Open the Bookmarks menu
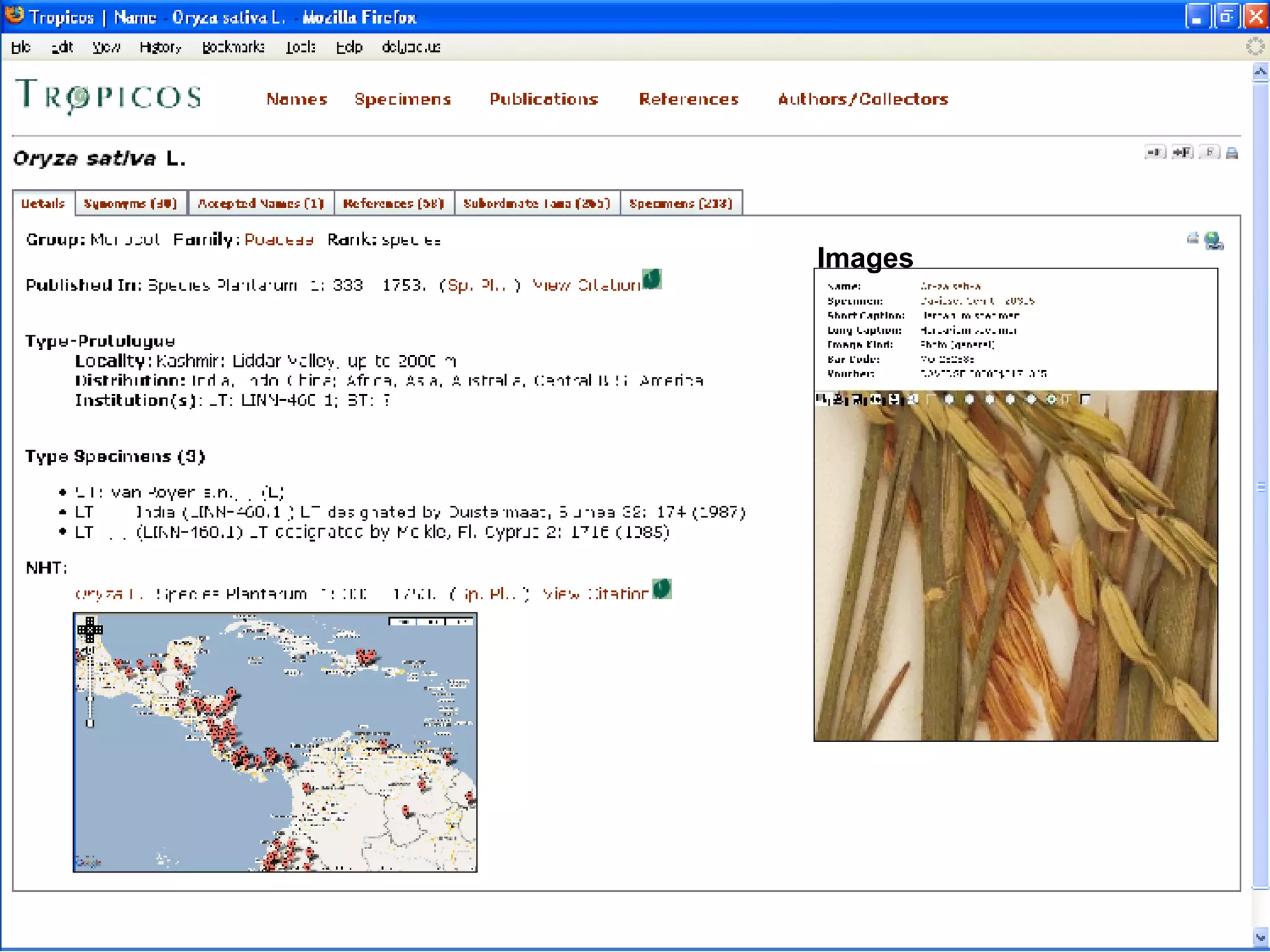Viewport: 1270px width, 952px height. (x=233, y=47)
